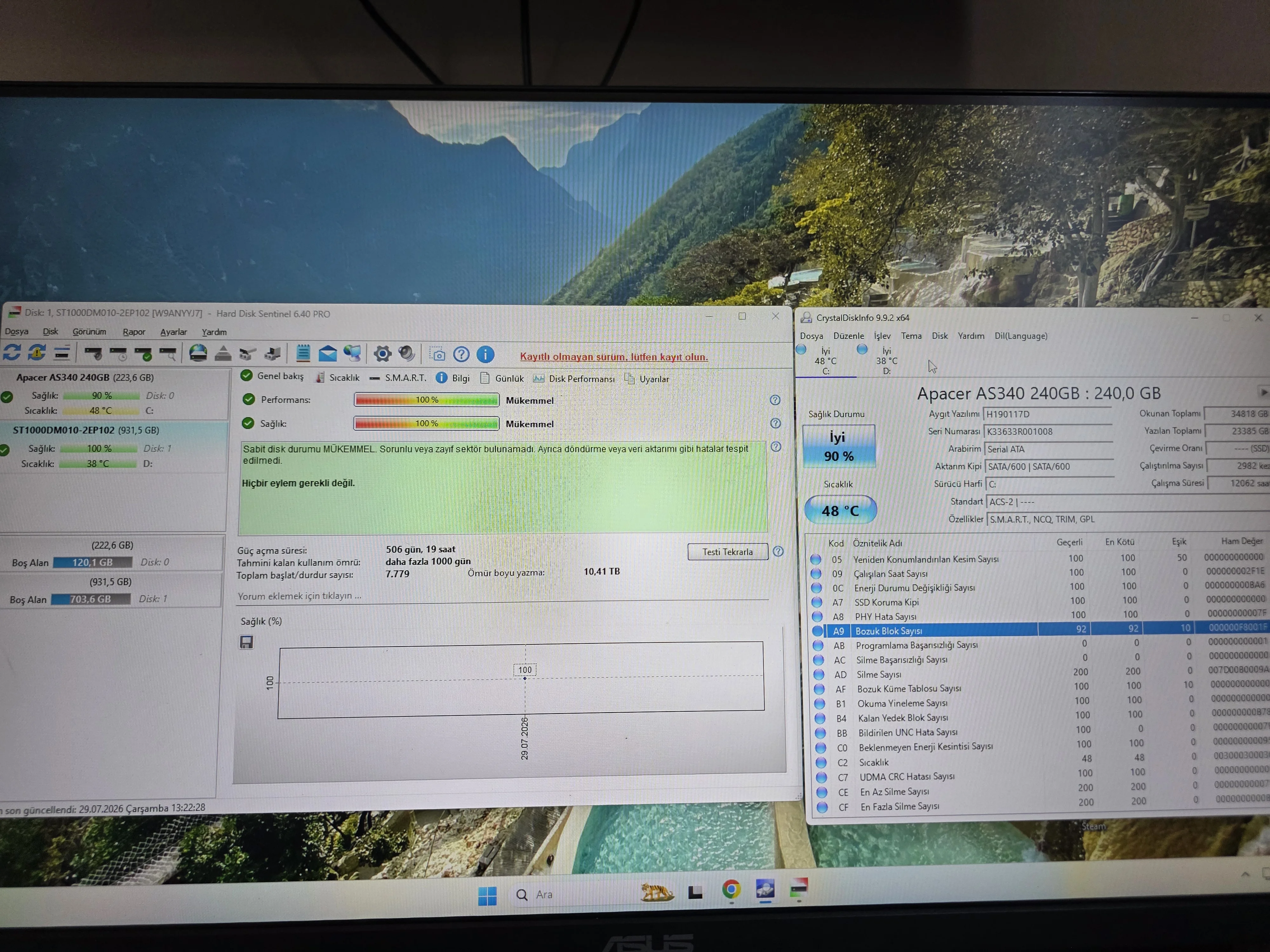Click the globe over disk toolbar icon
Image resolution: width=1270 pixels, height=952 pixels.
(x=198, y=353)
